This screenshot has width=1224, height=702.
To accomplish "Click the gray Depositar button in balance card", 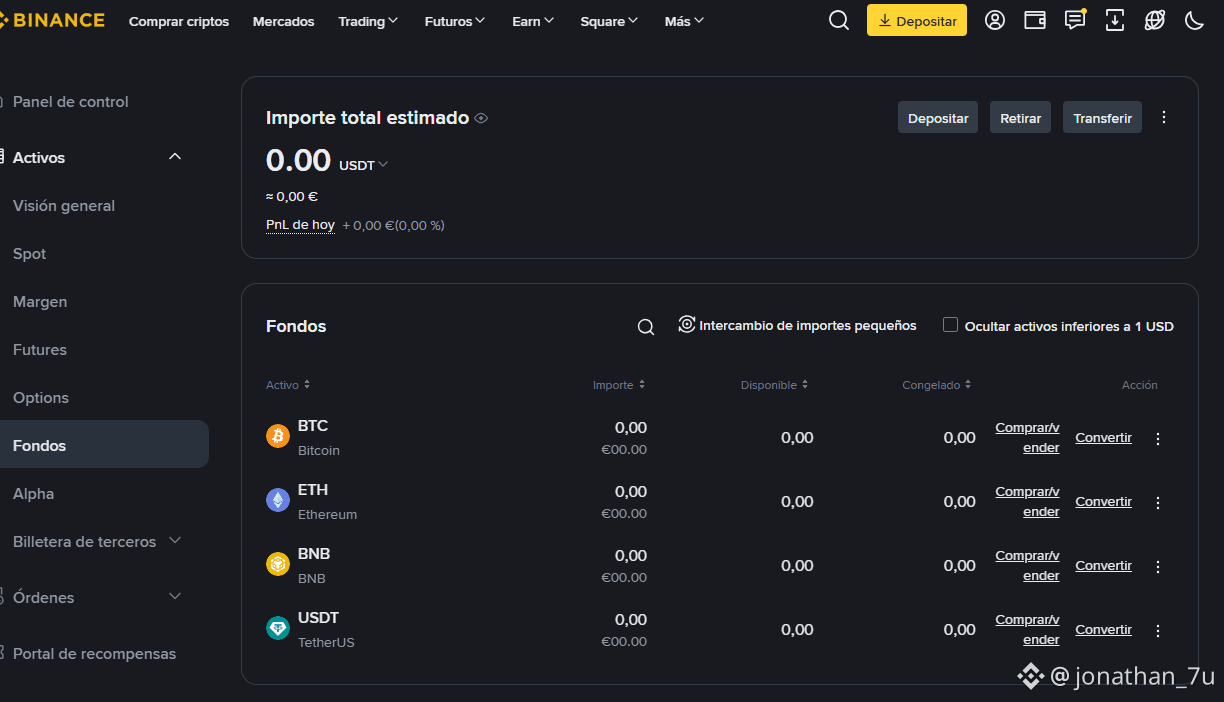I will click(938, 117).
